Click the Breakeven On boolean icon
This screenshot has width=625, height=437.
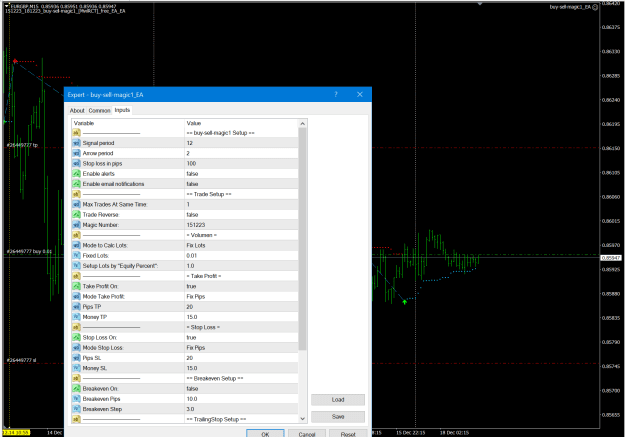[76, 388]
